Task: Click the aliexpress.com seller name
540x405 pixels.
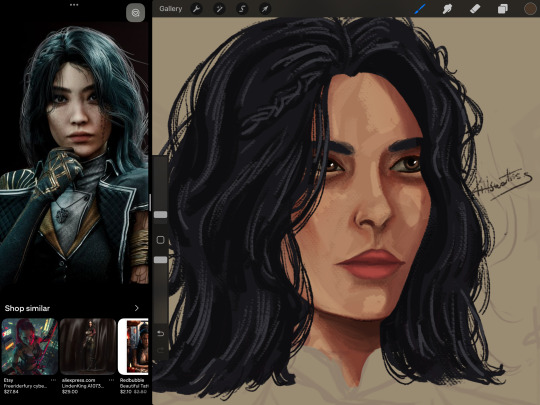Action: [x=79, y=380]
